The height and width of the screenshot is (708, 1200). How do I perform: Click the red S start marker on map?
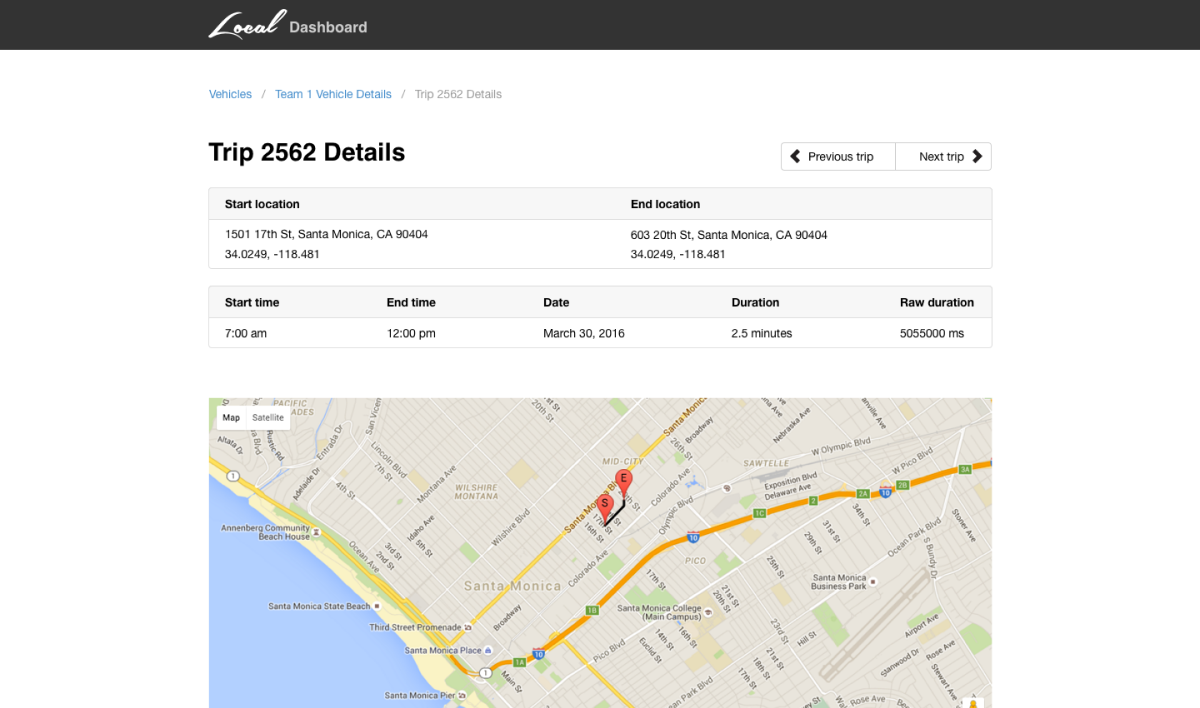pyautogui.click(x=604, y=505)
